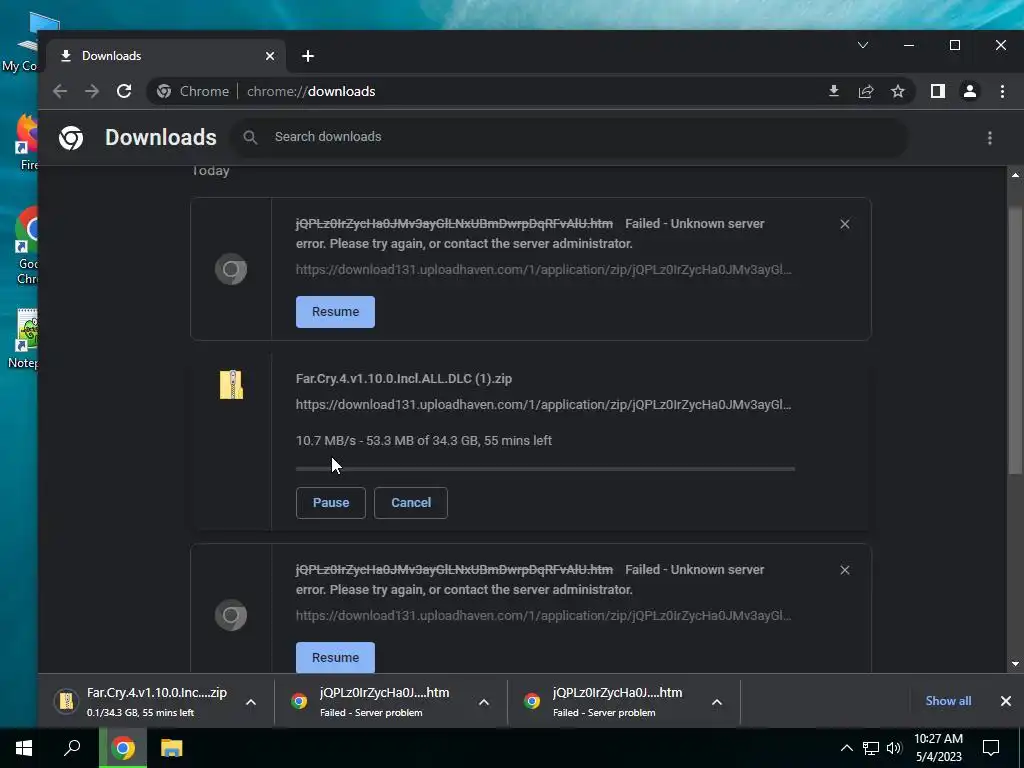Click the scrollbar up arrow
The height and width of the screenshot is (768, 1024).
tap(1015, 175)
